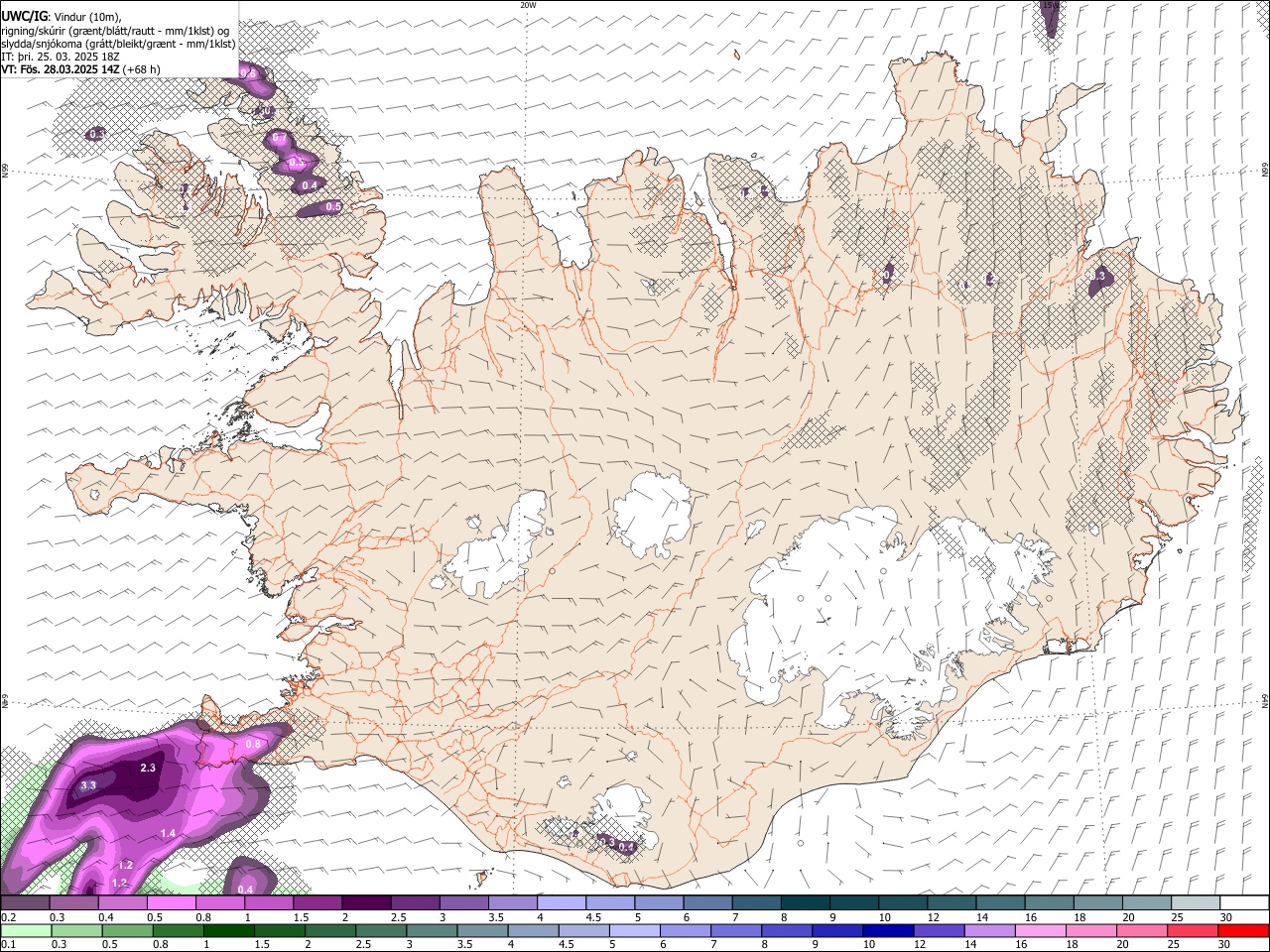This screenshot has width=1270, height=952.
Task: Select darkest purple top swatch between 2 and 2.5
Action: [x=365, y=903]
